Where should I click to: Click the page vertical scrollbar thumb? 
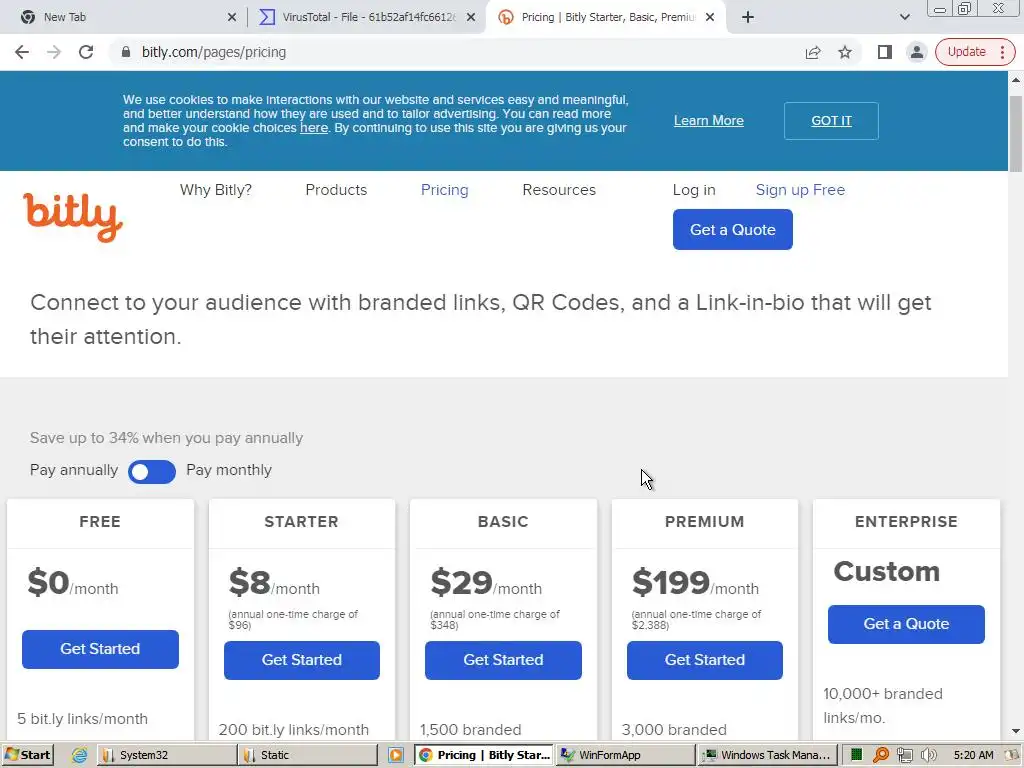1016,134
